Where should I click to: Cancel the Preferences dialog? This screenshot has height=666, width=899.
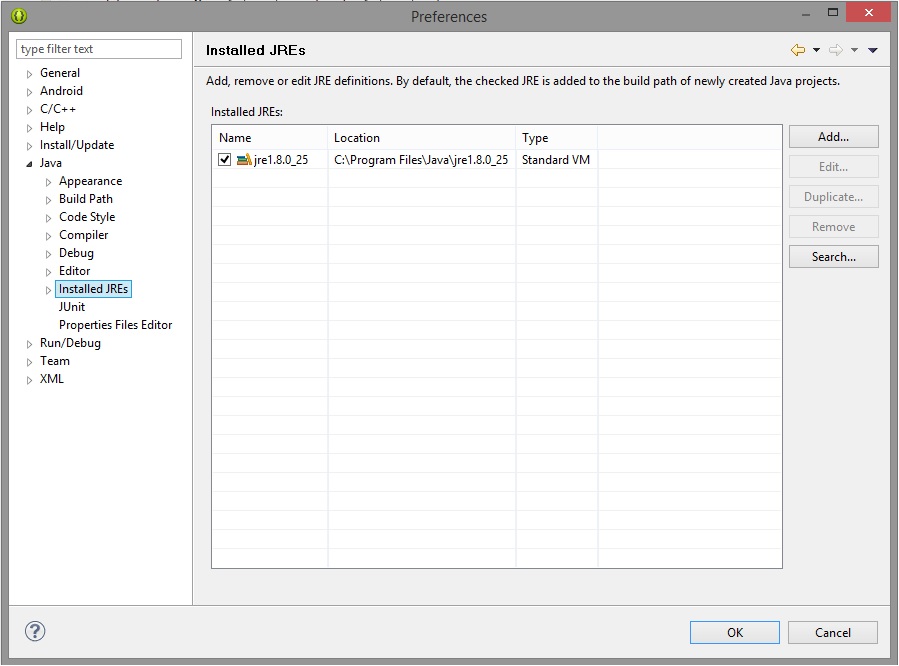(x=832, y=632)
